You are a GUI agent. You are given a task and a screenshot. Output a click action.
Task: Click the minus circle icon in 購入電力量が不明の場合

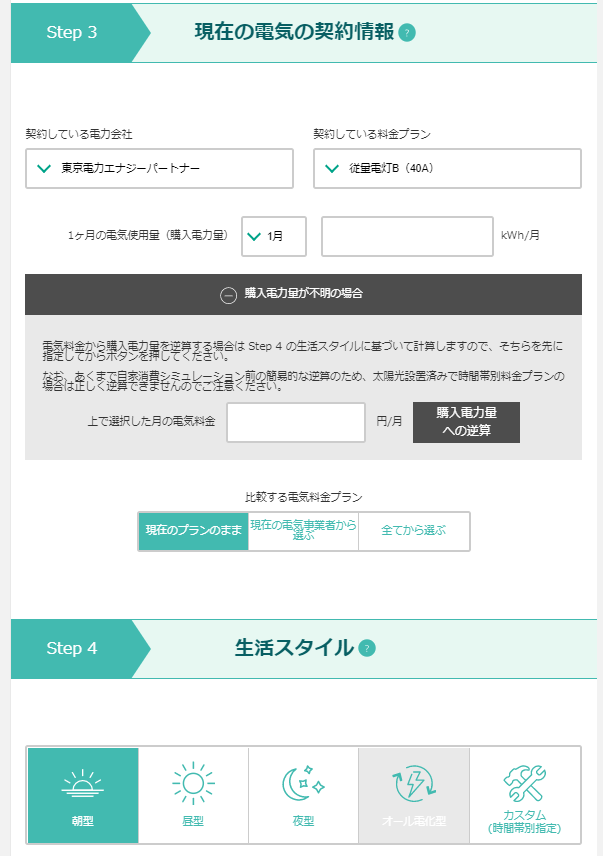coord(228,295)
